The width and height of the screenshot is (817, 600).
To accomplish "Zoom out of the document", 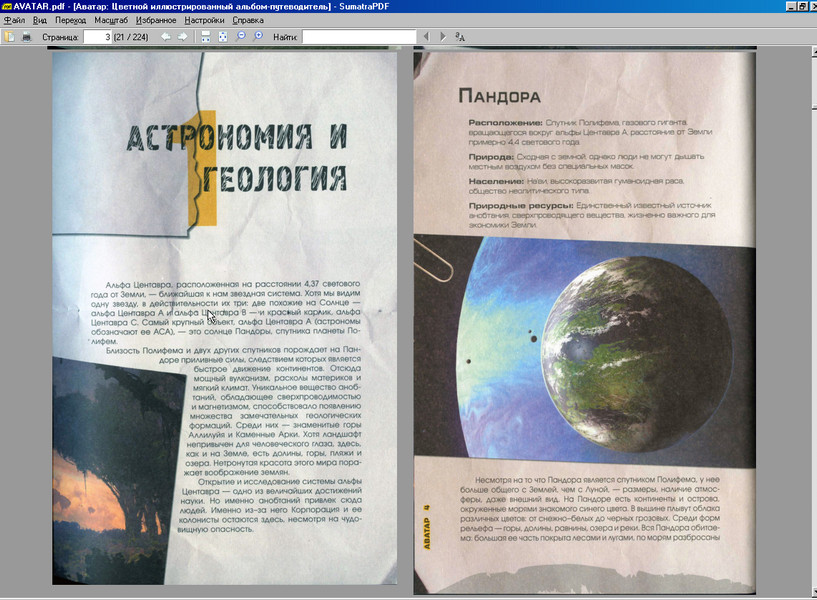I will [241, 36].
